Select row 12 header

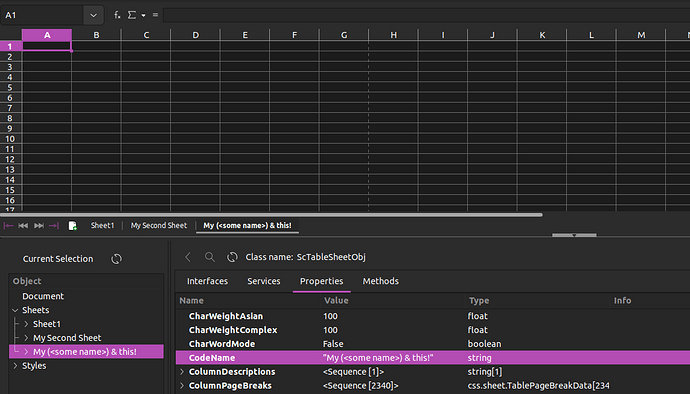[x=10, y=159]
